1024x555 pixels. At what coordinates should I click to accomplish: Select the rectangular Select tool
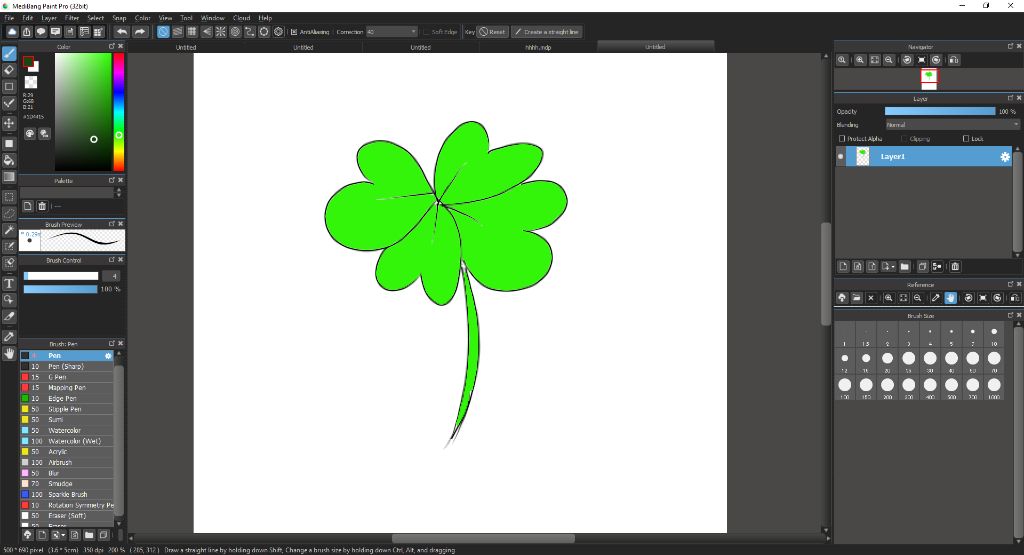coord(9,197)
